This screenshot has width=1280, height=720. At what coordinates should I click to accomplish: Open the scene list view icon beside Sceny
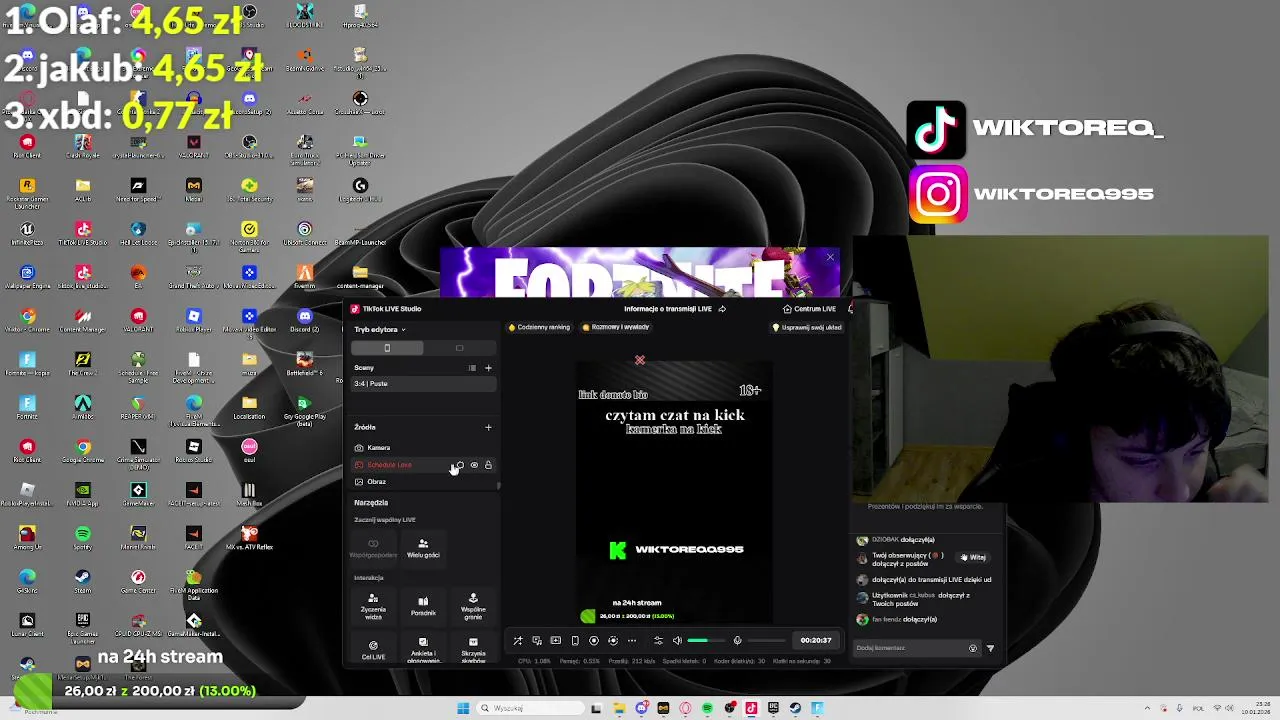point(472,368)
